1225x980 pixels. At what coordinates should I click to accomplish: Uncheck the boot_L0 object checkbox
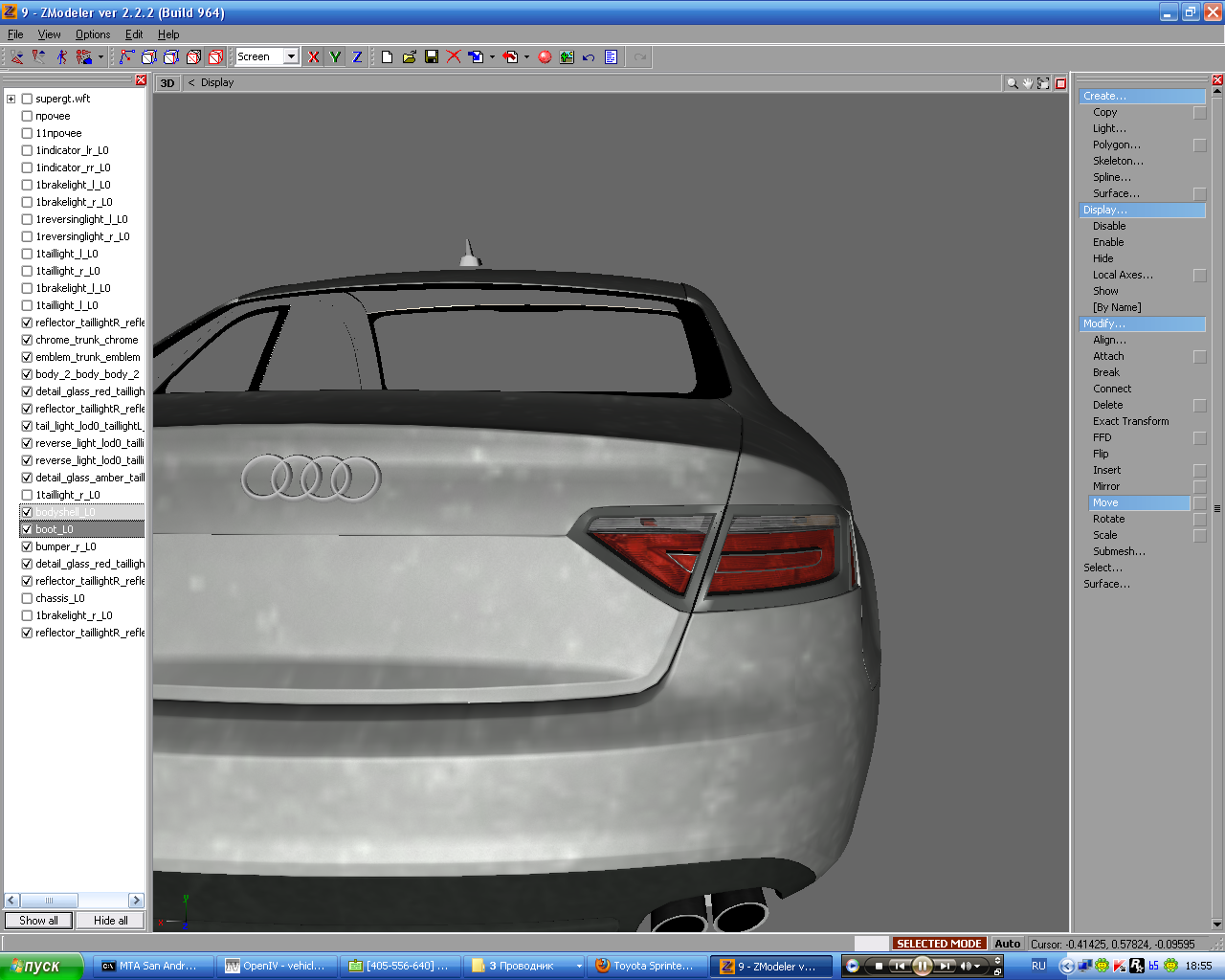(27, 529)
